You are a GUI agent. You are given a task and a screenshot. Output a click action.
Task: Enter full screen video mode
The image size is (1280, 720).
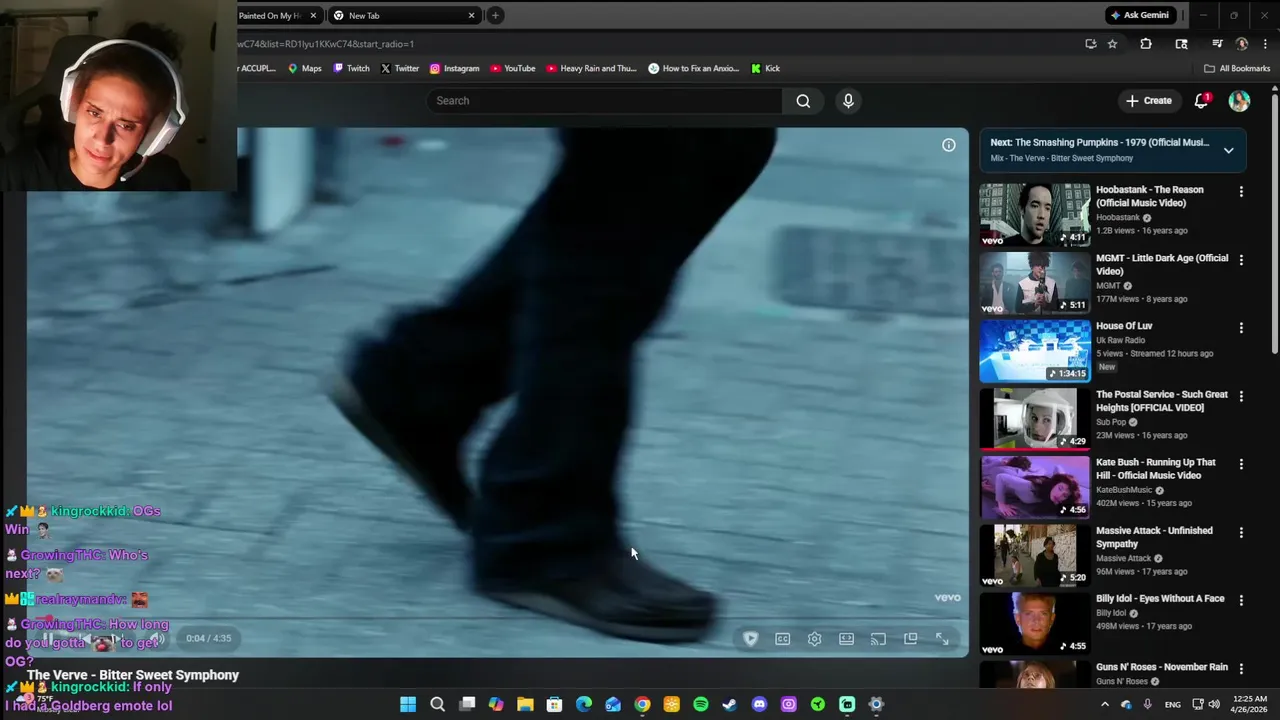click(942, 639)
